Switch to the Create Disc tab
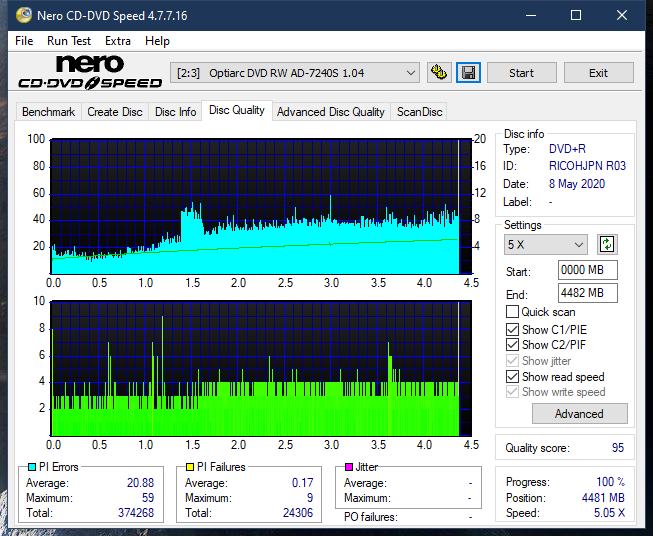Image resolution: width=653 pixels, height=536 pixels. (115, 112)
